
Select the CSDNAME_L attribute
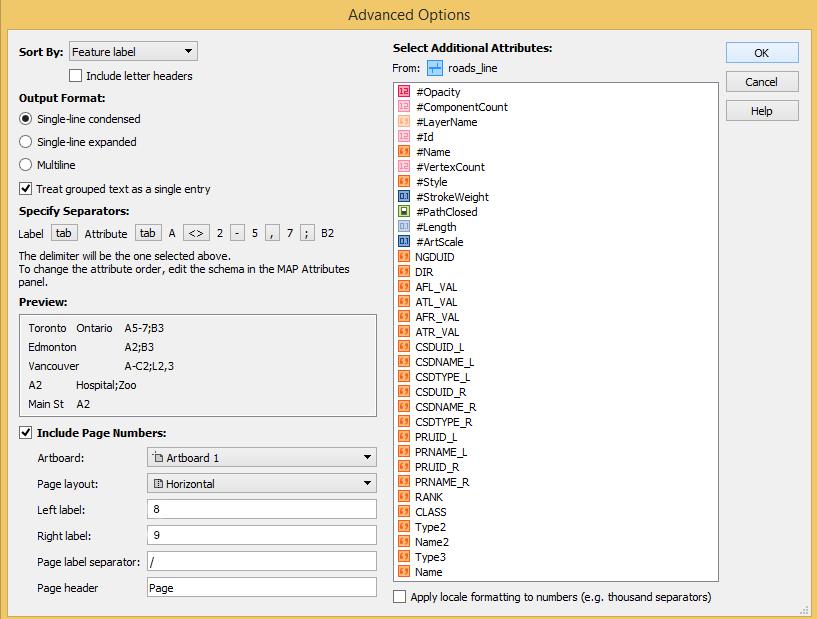click(444, 362)
